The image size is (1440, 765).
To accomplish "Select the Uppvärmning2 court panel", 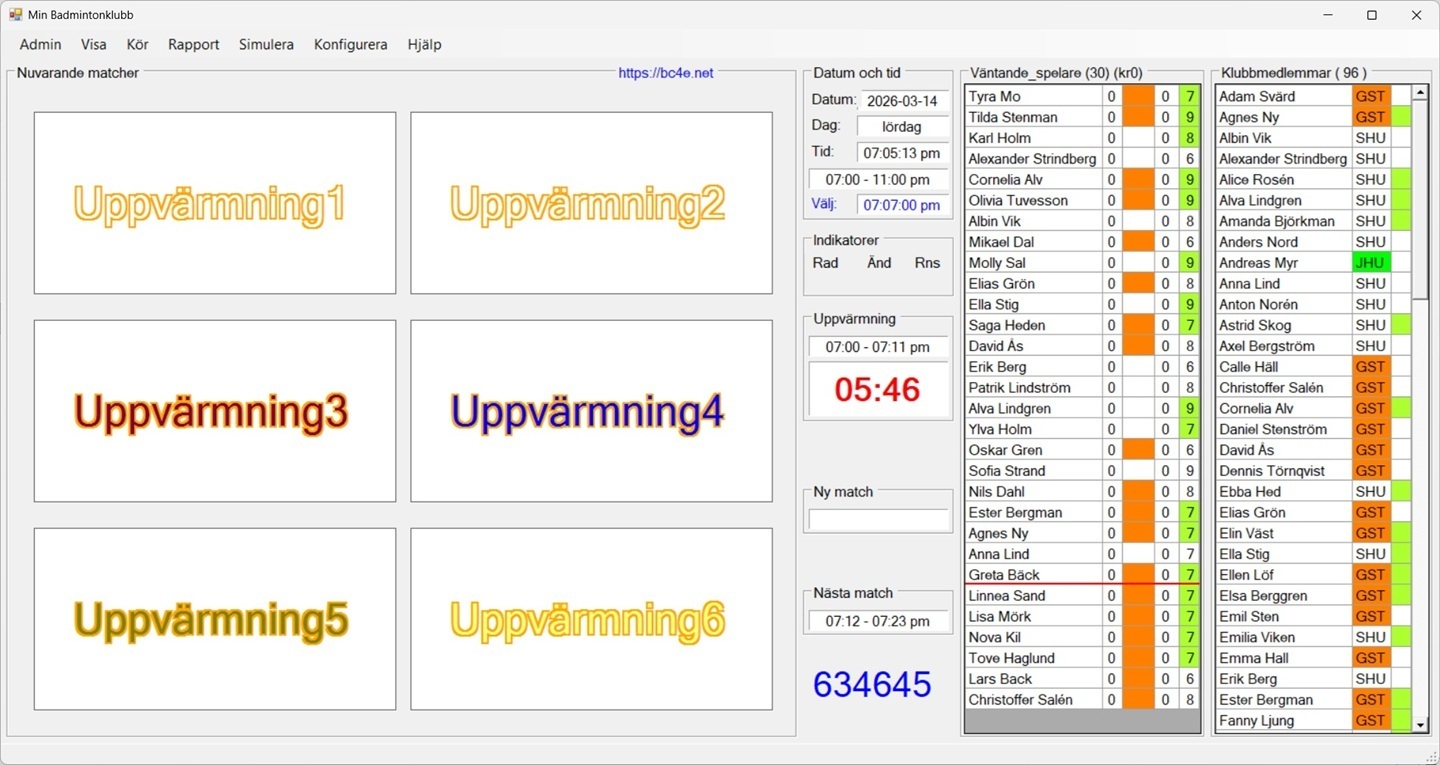I will point(591,203).
